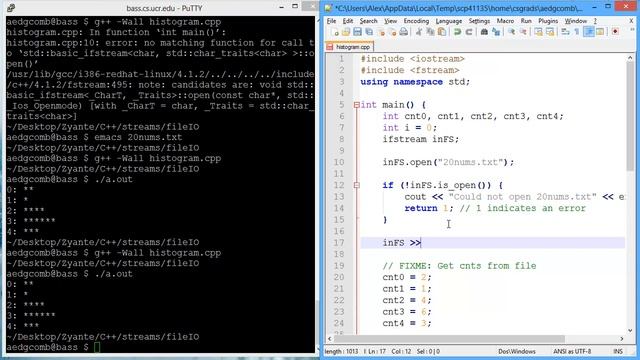Click the INS indicator in status bar
Screen dimensions: 640x360
point(618,351)
